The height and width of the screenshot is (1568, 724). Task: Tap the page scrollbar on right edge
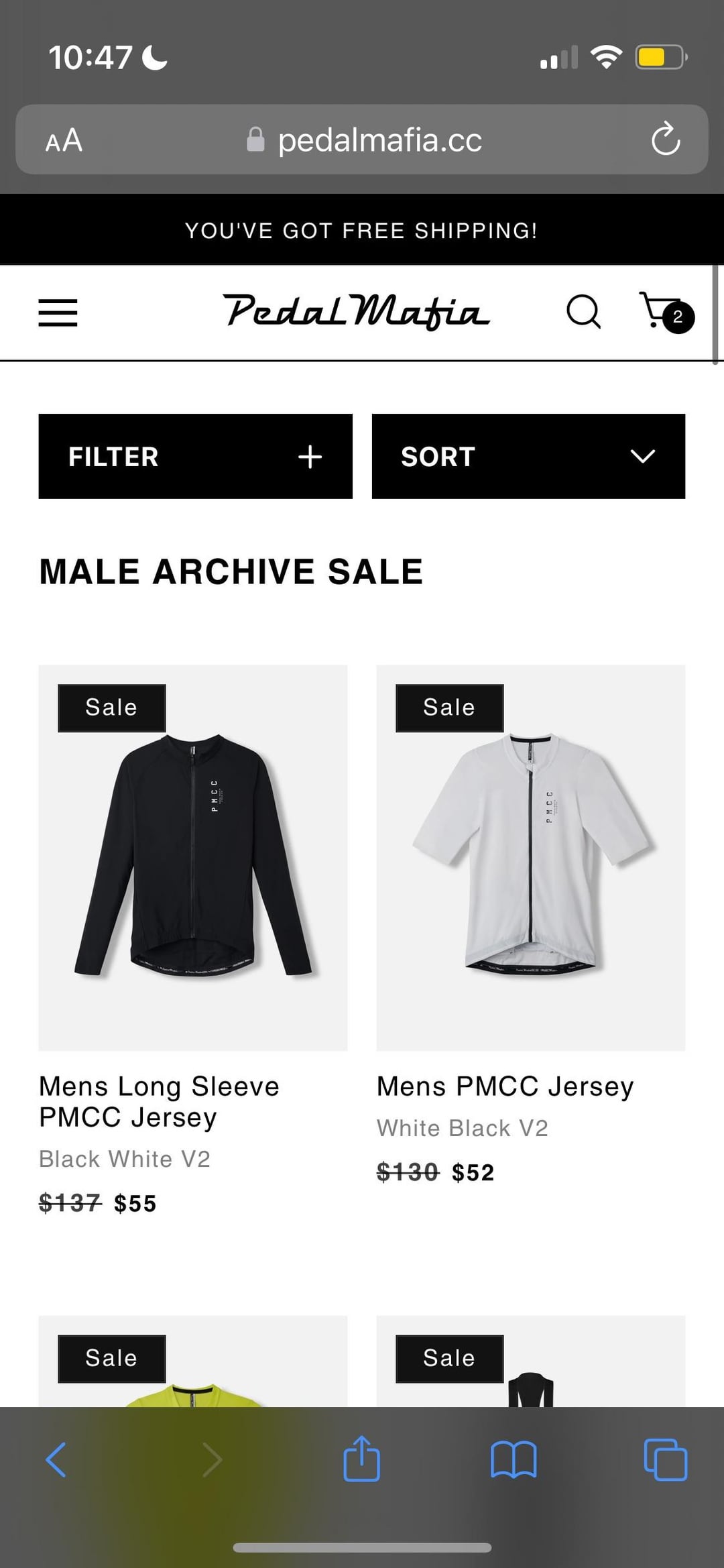(x=715, y=315)
